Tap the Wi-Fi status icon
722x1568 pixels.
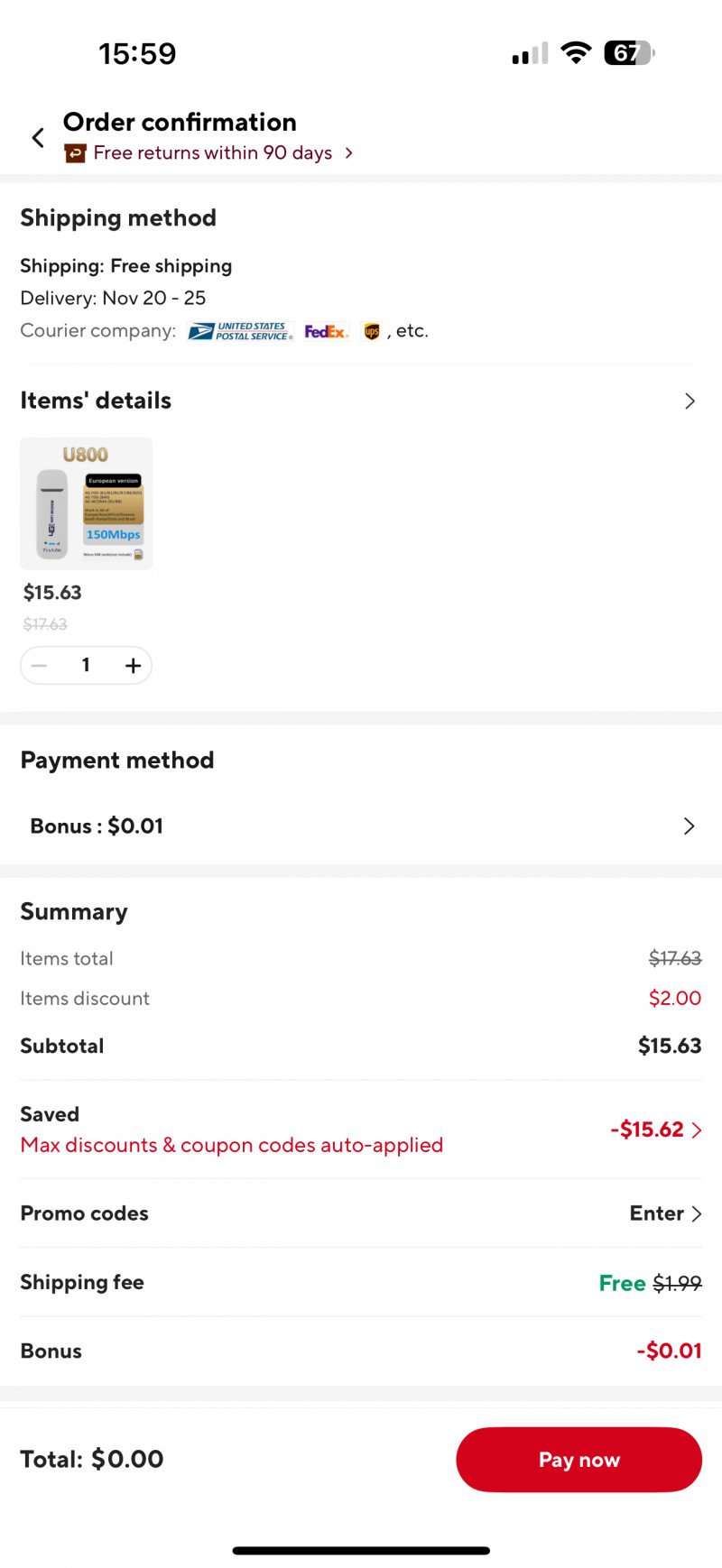click(575, 53)
